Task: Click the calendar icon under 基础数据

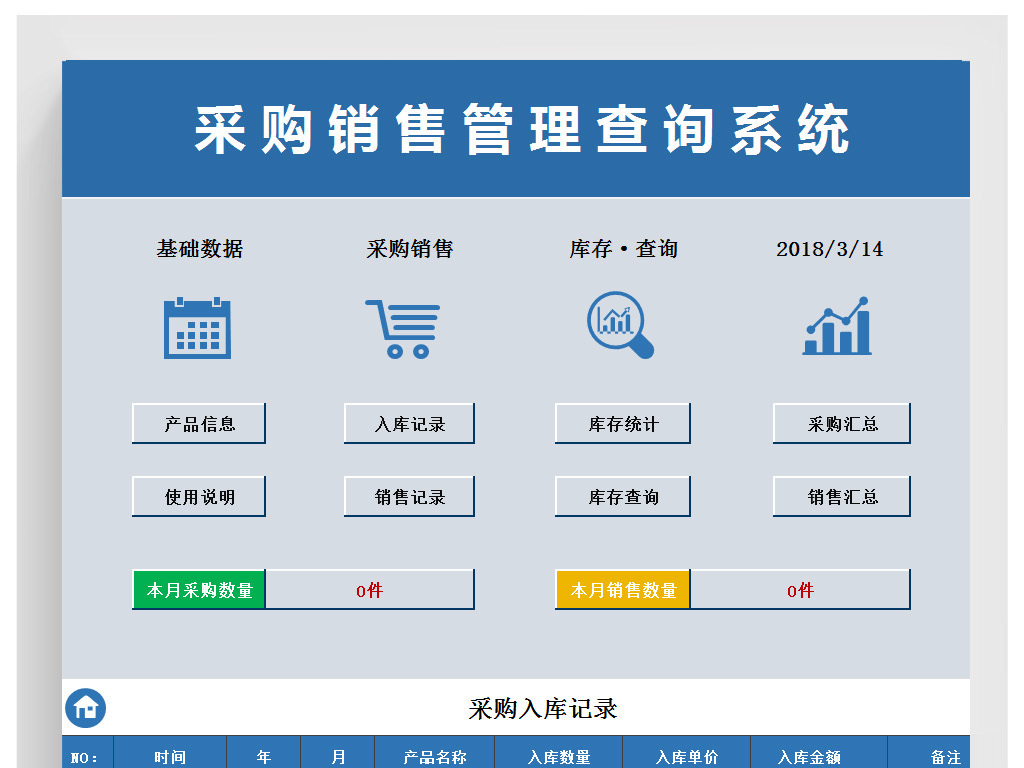Action: pyautogui.click(x=198, y=327)
